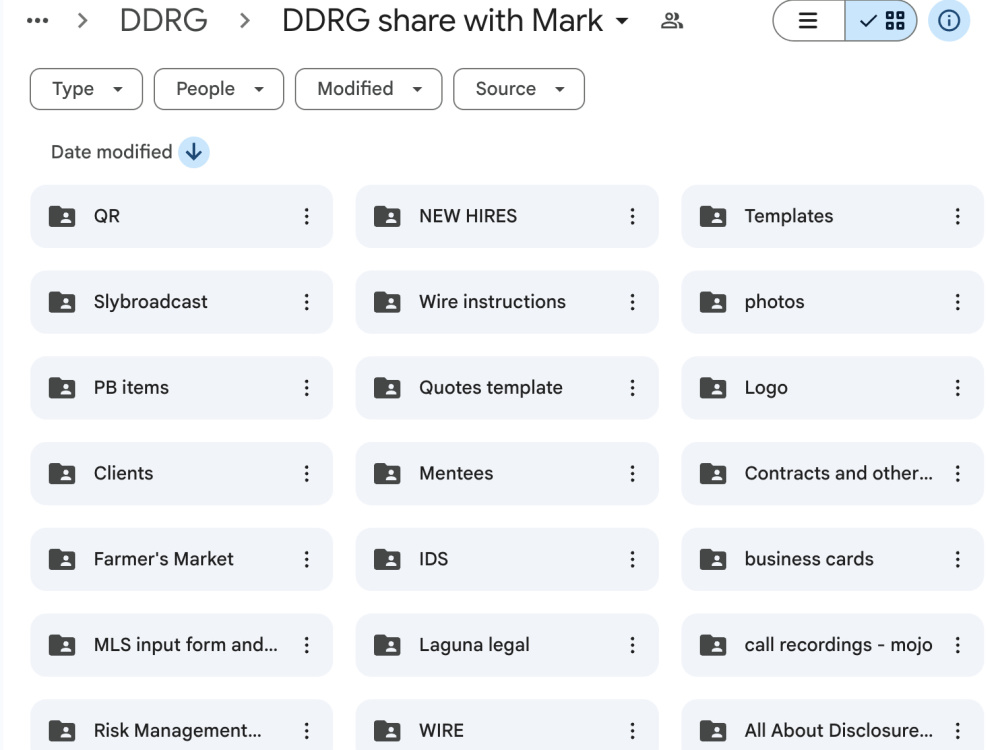Open more actions for WIRE folder
This screenshot has width=1000, height=750.
click(633, 731)
